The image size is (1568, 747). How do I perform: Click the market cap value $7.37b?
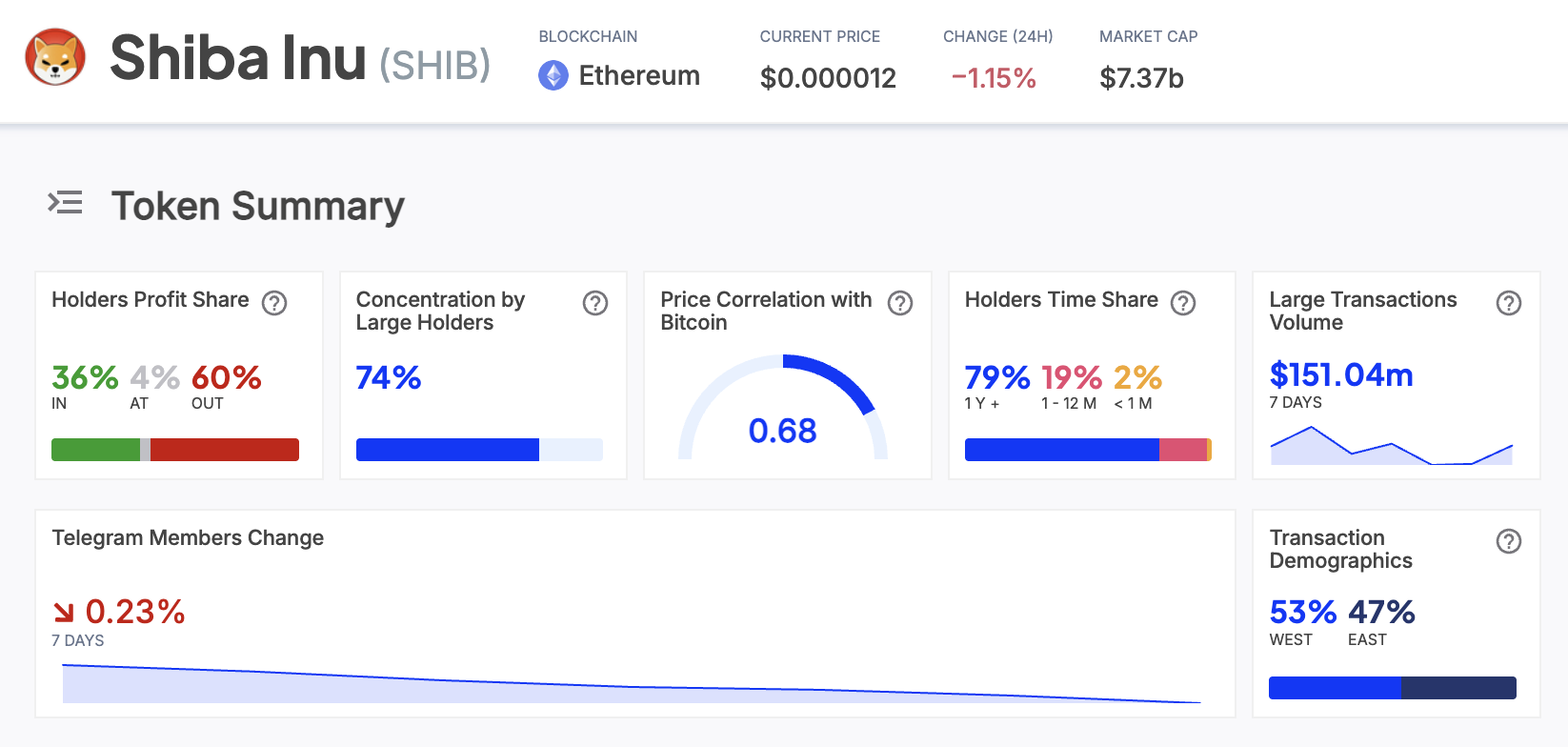[1141, 78]
